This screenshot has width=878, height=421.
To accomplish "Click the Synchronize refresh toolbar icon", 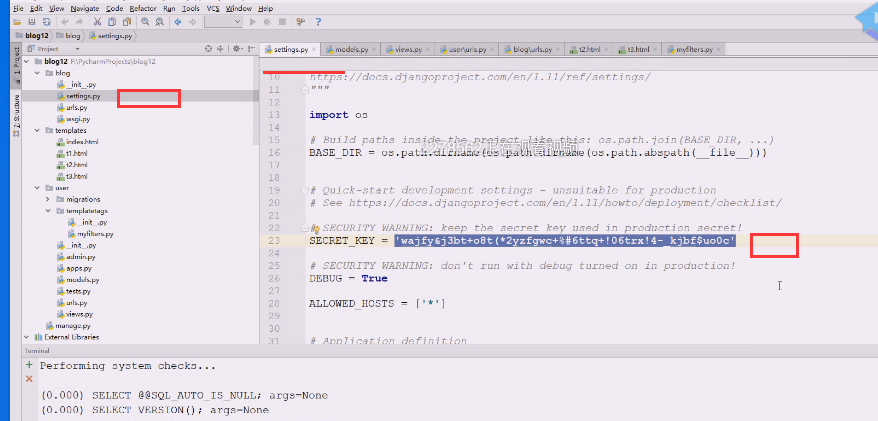I will pos(46,22).
